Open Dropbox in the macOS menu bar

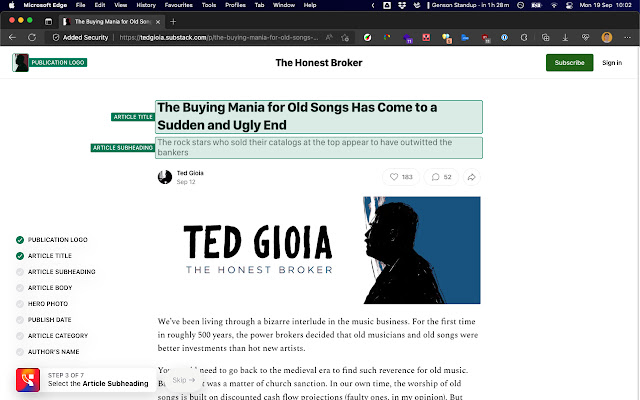pyautogui.click(x=402, y=5)
